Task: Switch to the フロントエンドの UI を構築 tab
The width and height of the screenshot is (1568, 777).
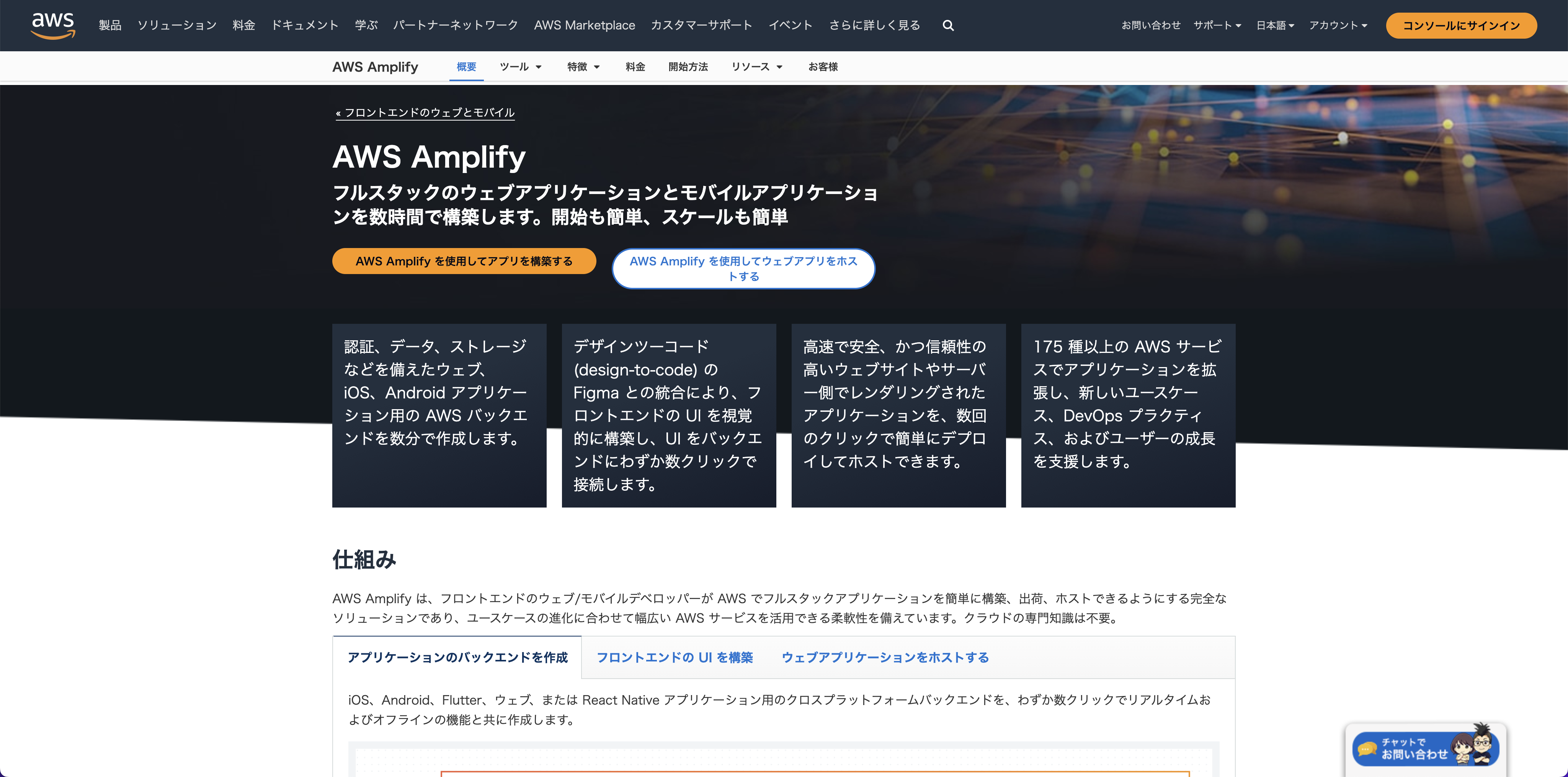Action: click(x=675, y=657)
